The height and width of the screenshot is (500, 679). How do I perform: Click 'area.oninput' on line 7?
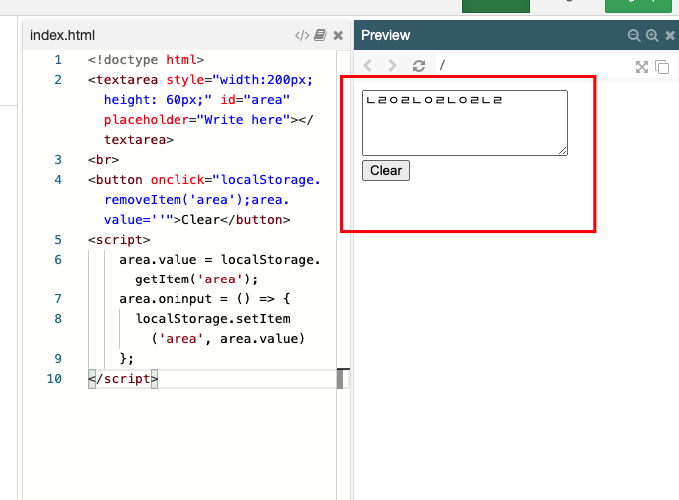click(x=165, y=299)
